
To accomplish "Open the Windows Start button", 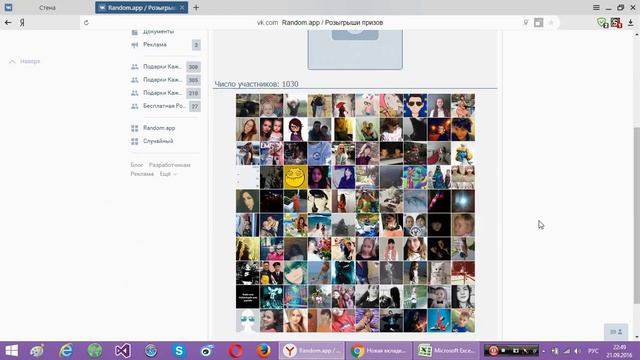I will [11, 351].
